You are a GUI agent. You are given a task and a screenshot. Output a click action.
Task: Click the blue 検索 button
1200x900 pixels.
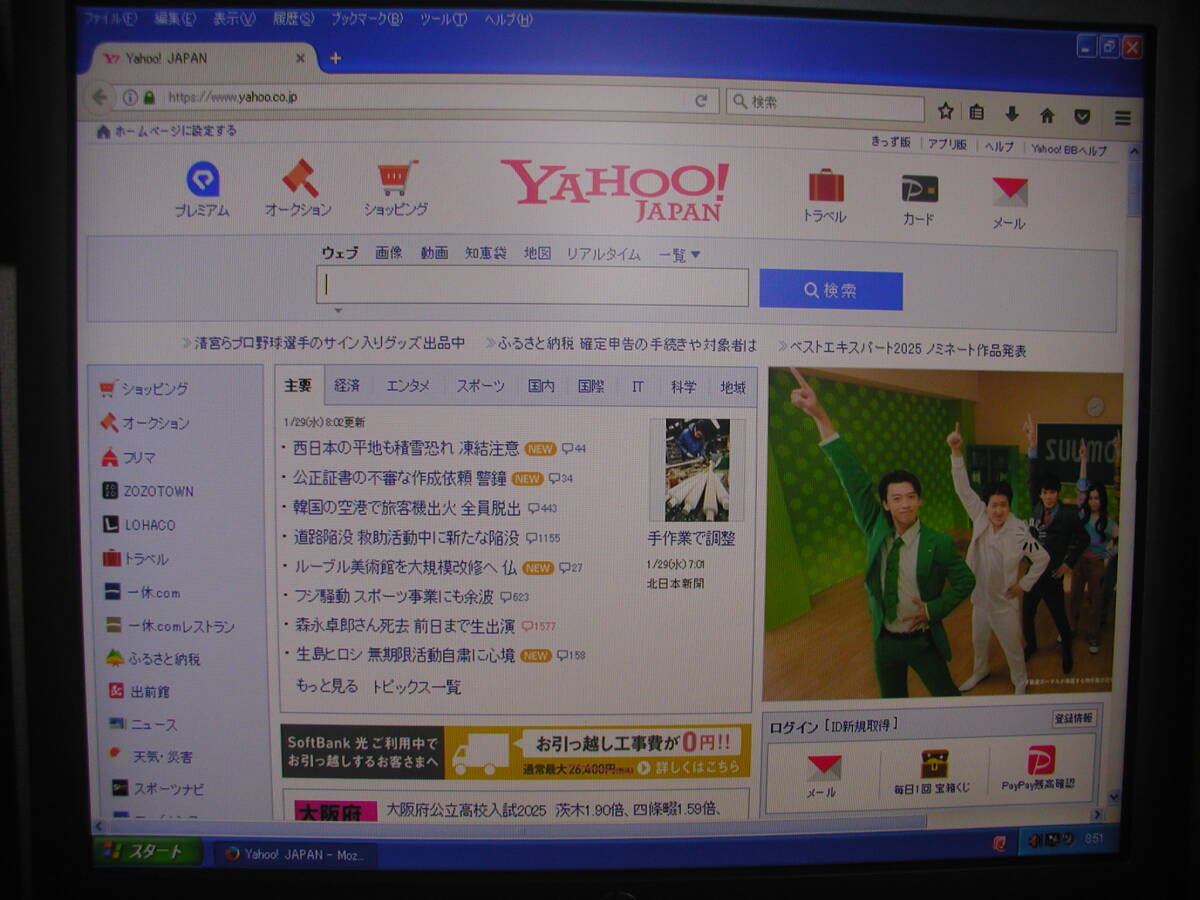pyautogui.click(x=831, y=290)
